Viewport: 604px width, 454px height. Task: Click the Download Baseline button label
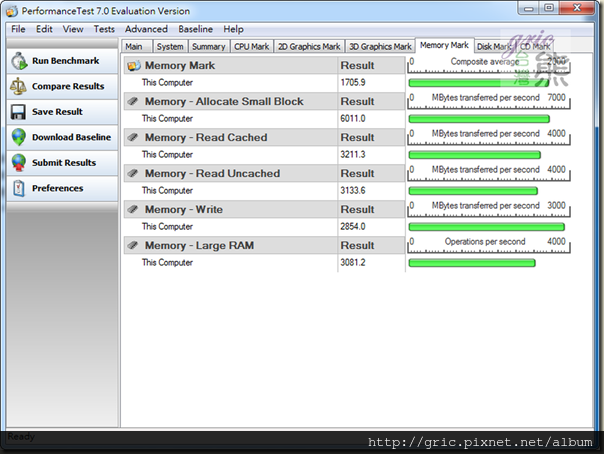[x=71, y=137]
